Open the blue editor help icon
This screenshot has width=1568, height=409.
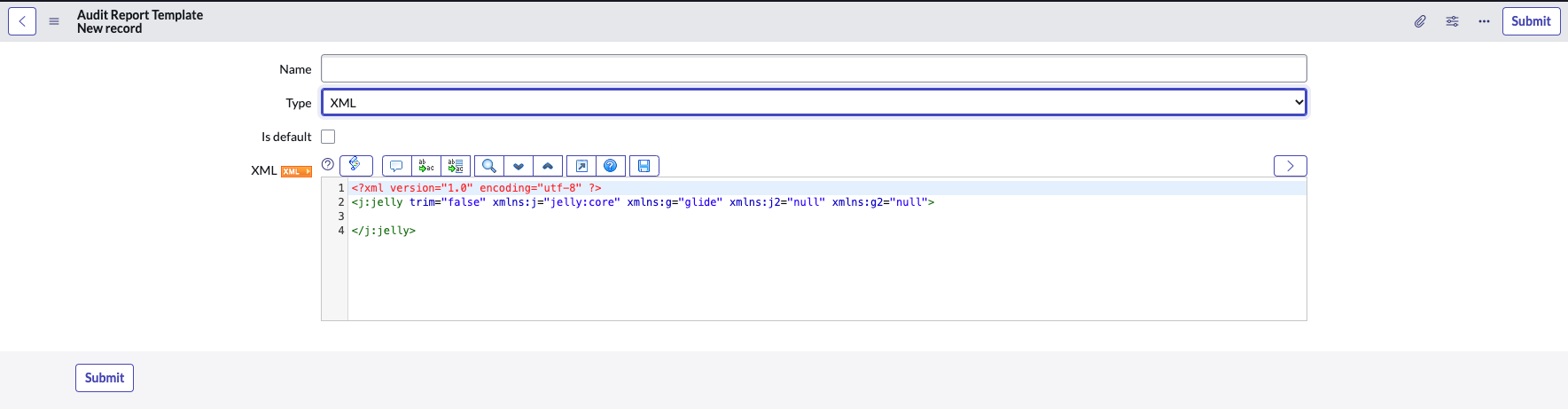pyautogui.click(x=611, y=166)
